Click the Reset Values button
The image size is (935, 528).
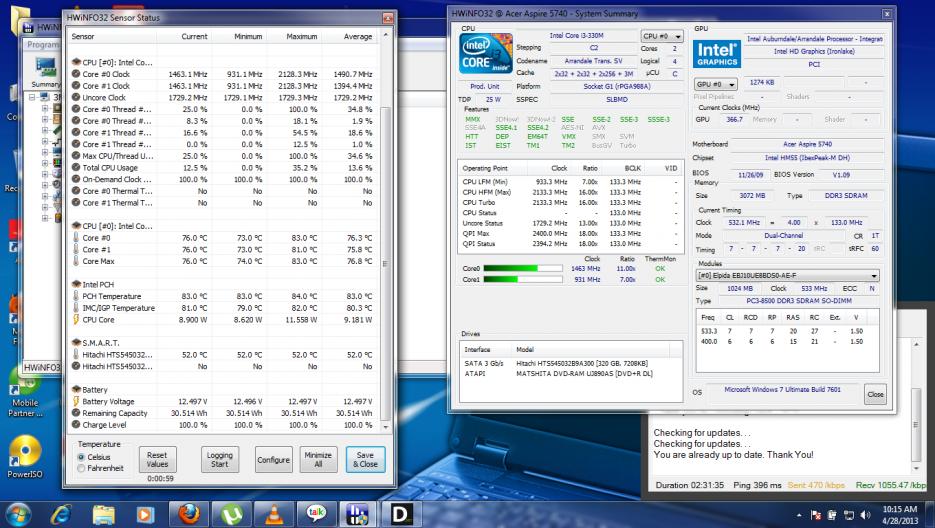156,459
